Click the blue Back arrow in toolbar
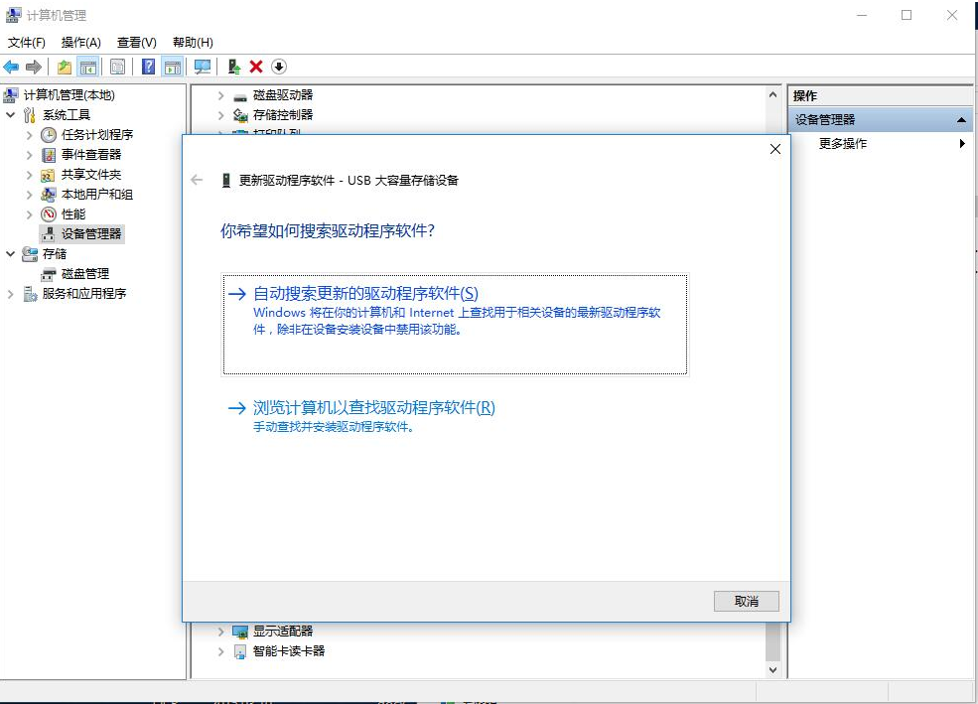 point(11,67)
